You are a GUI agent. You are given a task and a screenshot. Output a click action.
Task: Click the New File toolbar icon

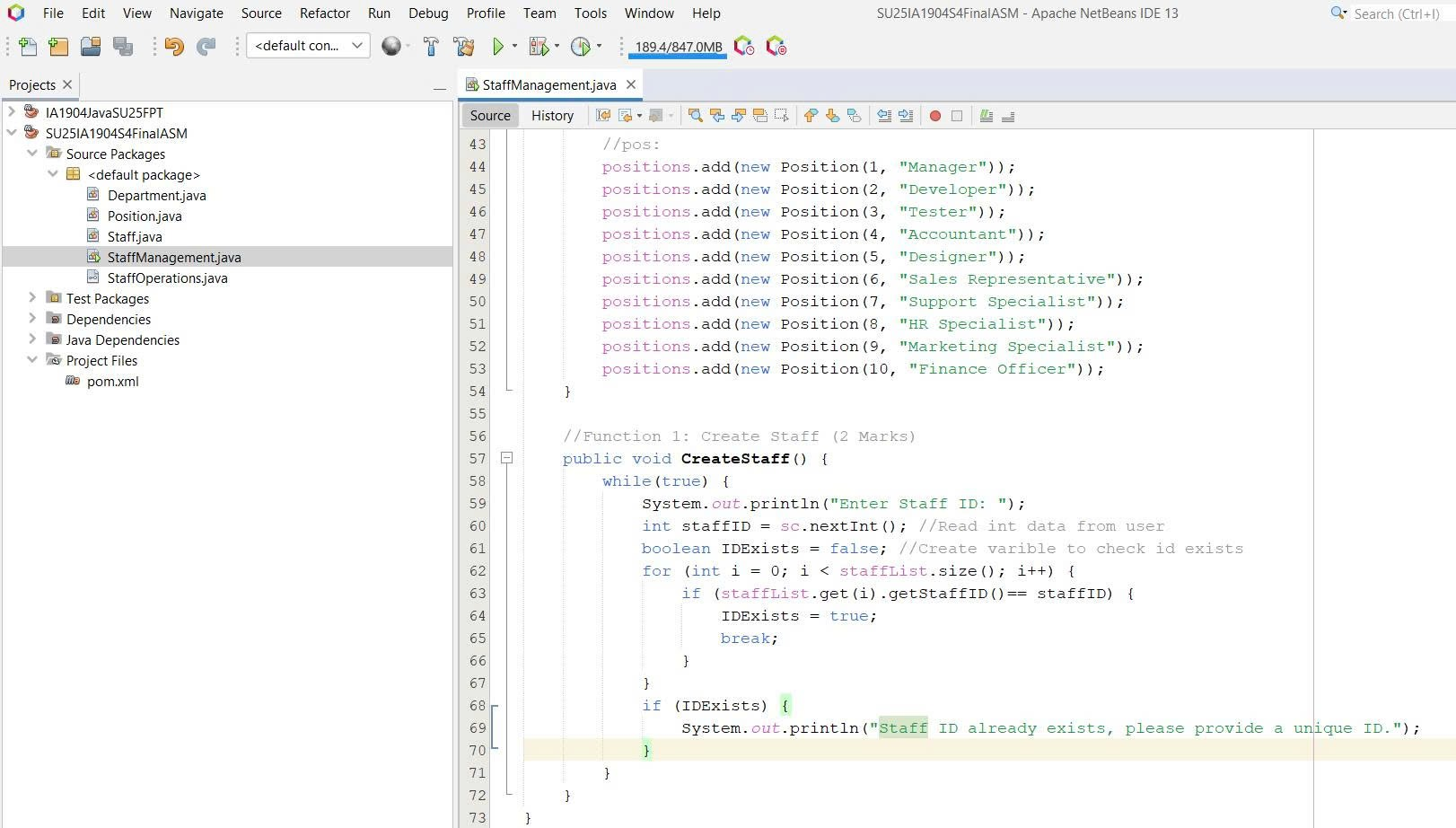27,47
